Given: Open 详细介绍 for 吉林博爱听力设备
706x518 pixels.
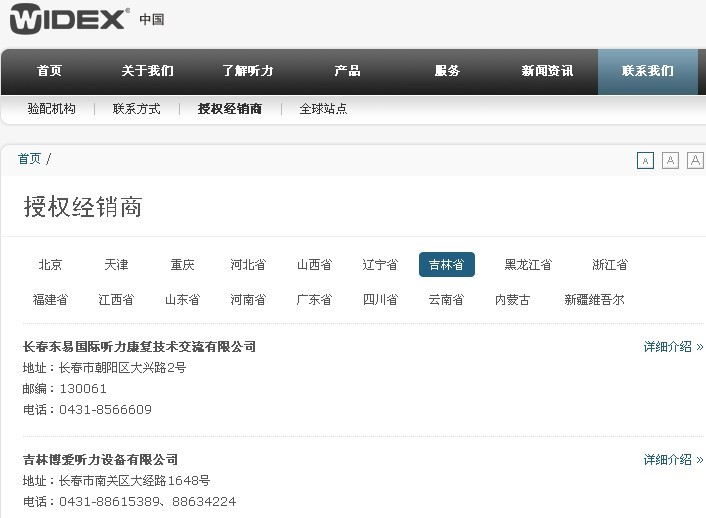Looking at the screenshot, I should click(673, 459).
